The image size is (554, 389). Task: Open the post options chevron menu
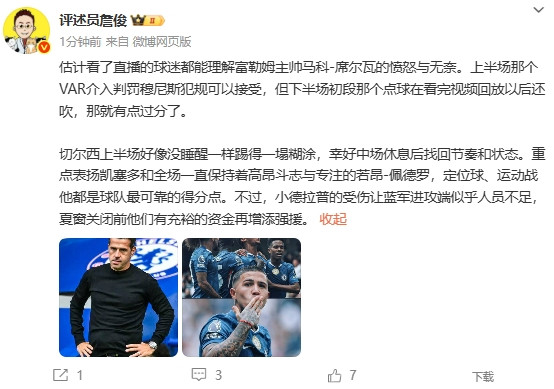[x=538, y=10]
